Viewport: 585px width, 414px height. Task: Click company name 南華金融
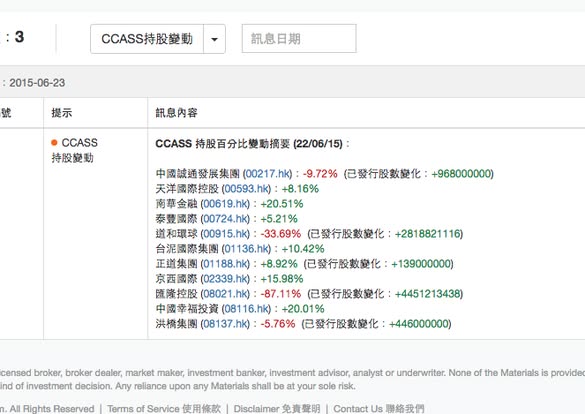tap(176, 204)
